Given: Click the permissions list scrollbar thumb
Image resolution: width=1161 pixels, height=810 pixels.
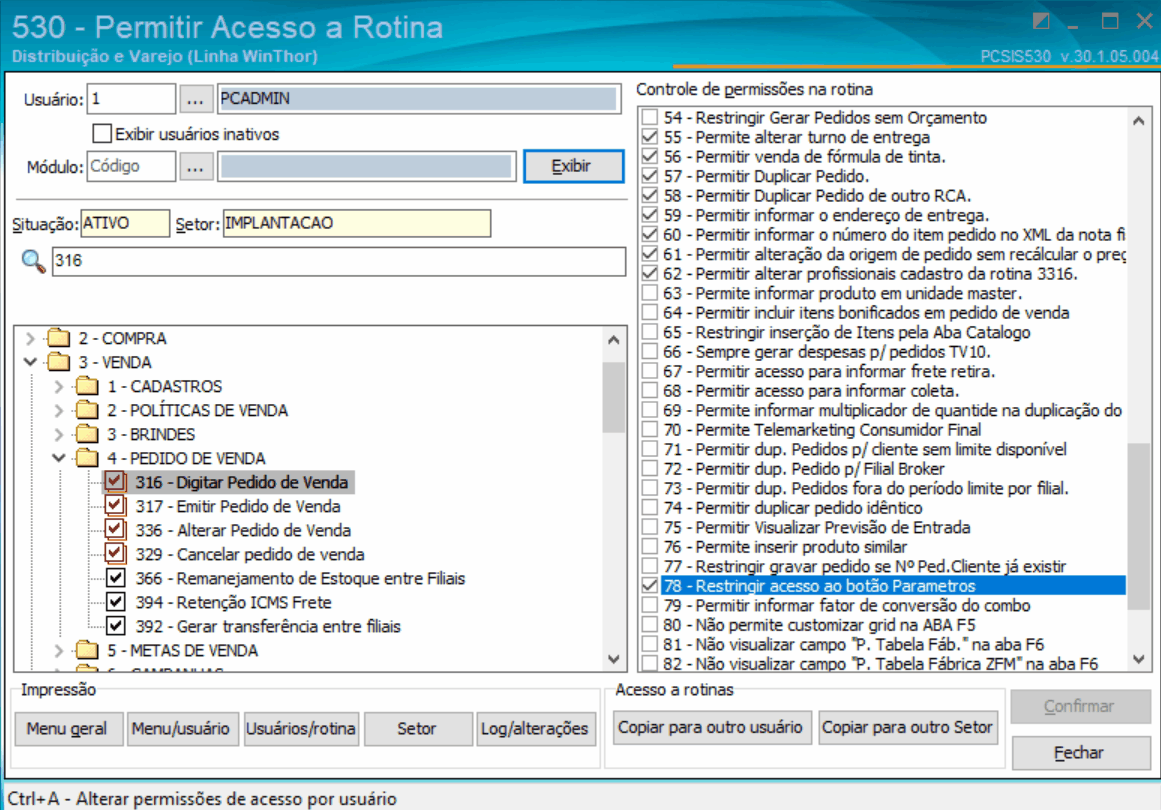Looking at the screenshot, I should click(x=1139, y=526).
